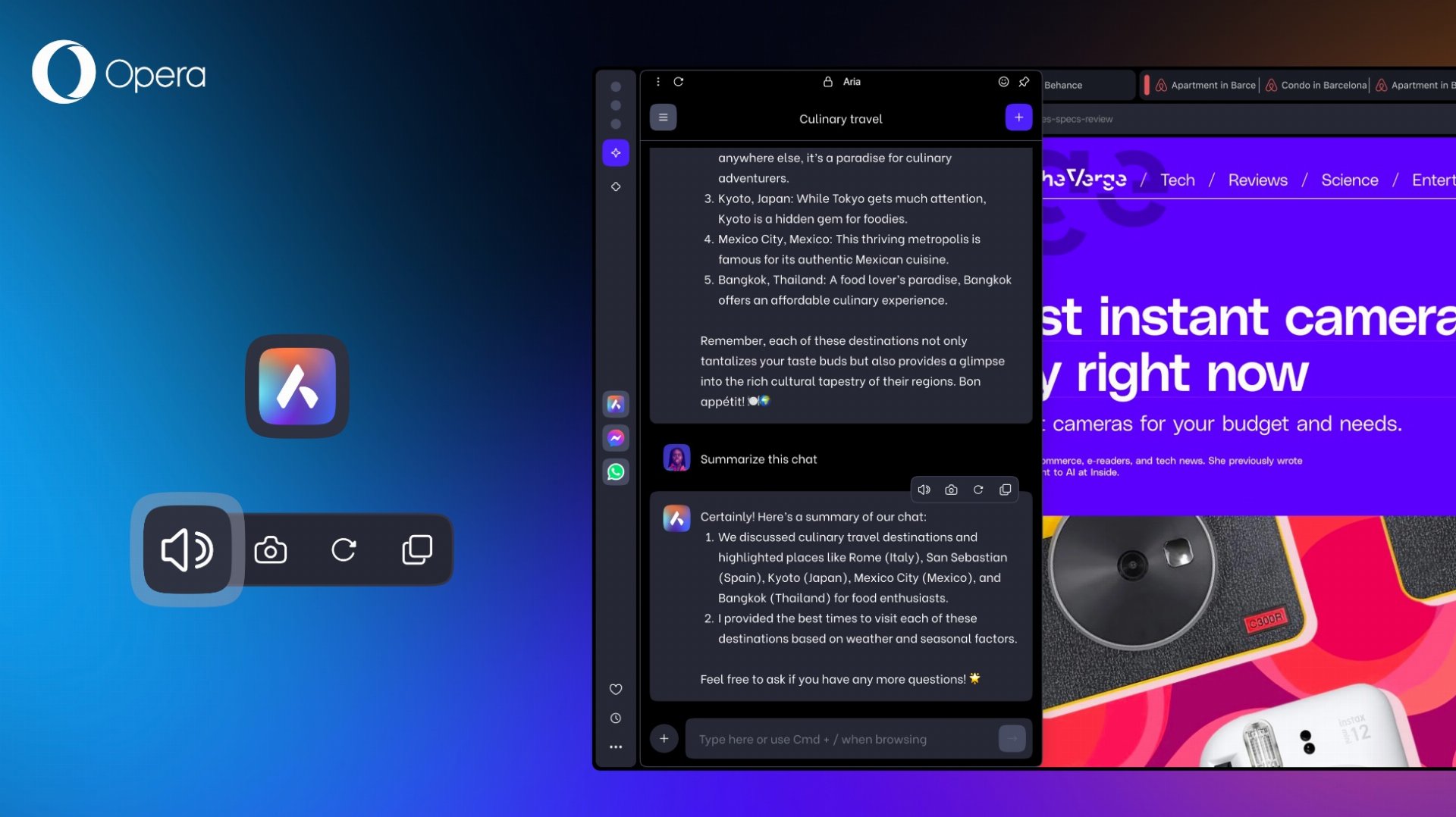Click the enlarged camera icon in toolbar graphic
1456x817 pixels.
pyautogui.click(x=271, y=550)
